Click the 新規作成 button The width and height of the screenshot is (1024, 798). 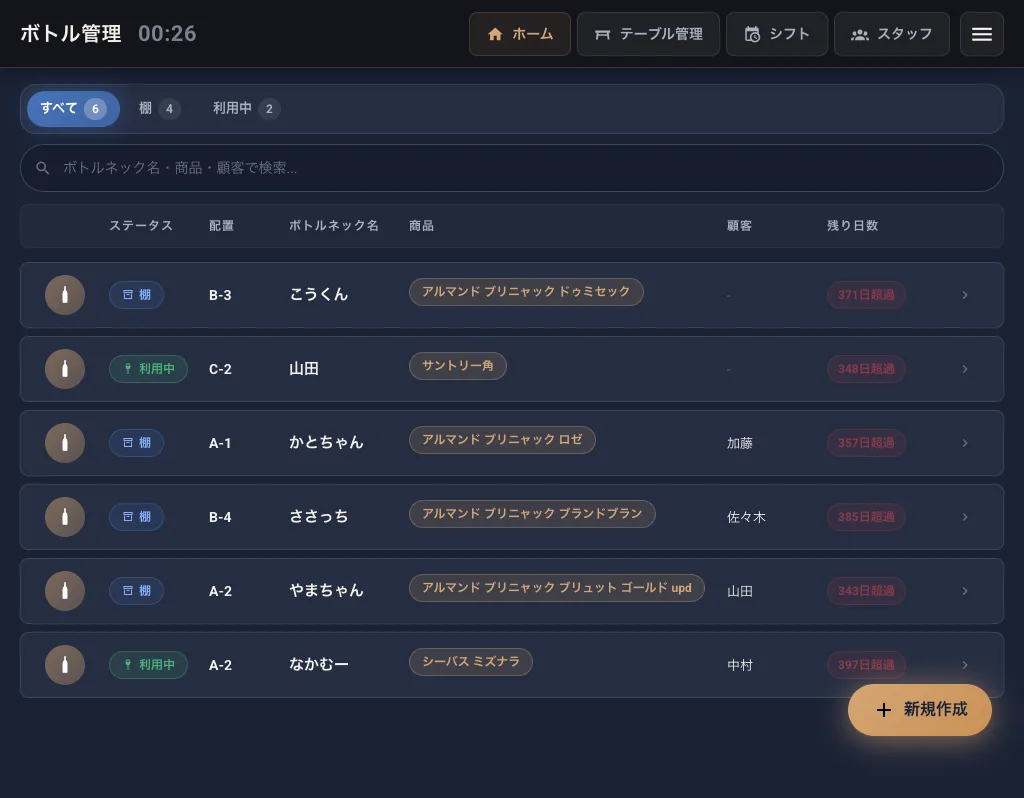tap(920, 710)
